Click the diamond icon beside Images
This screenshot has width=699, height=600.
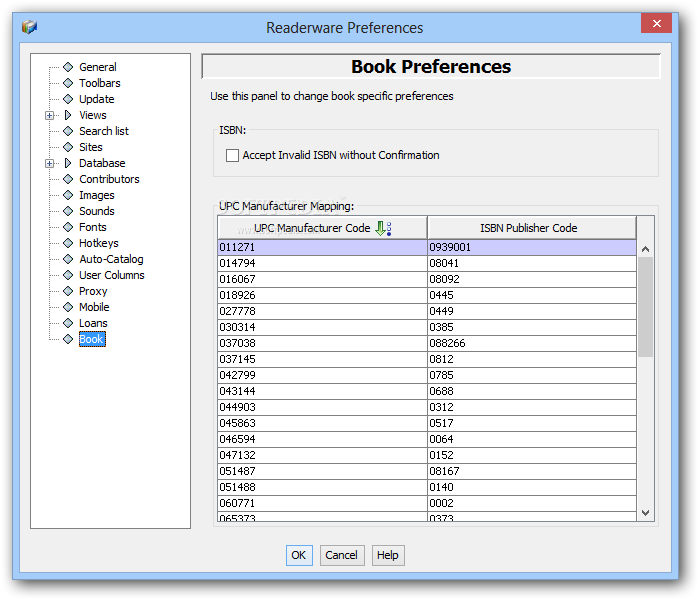coord(68,195)
